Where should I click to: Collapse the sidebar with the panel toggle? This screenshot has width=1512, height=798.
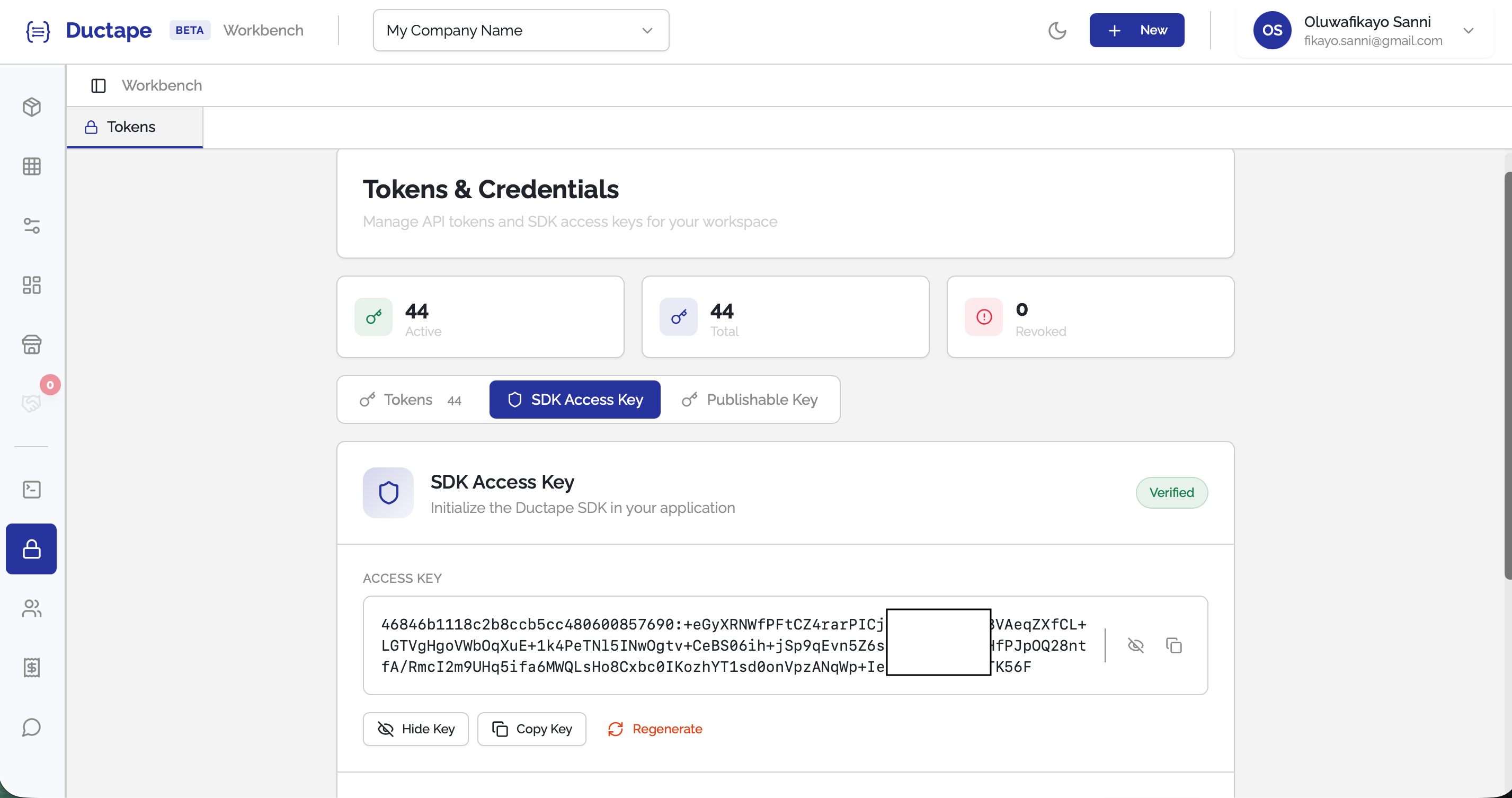[x=98, y=85]
